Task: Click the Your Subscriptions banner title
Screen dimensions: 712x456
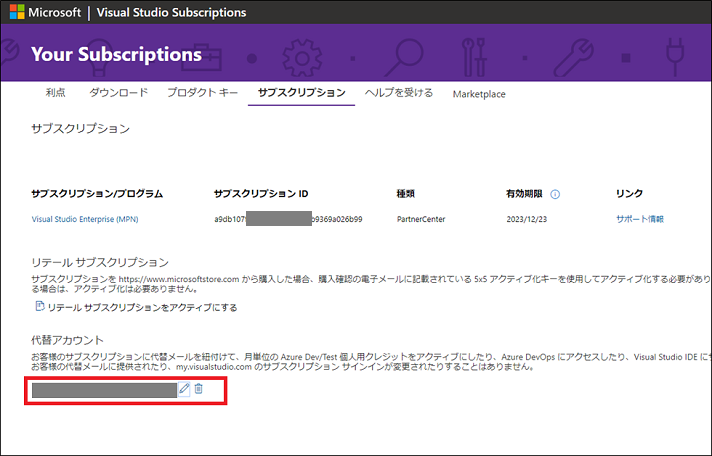Action: [x=116, y=54]
